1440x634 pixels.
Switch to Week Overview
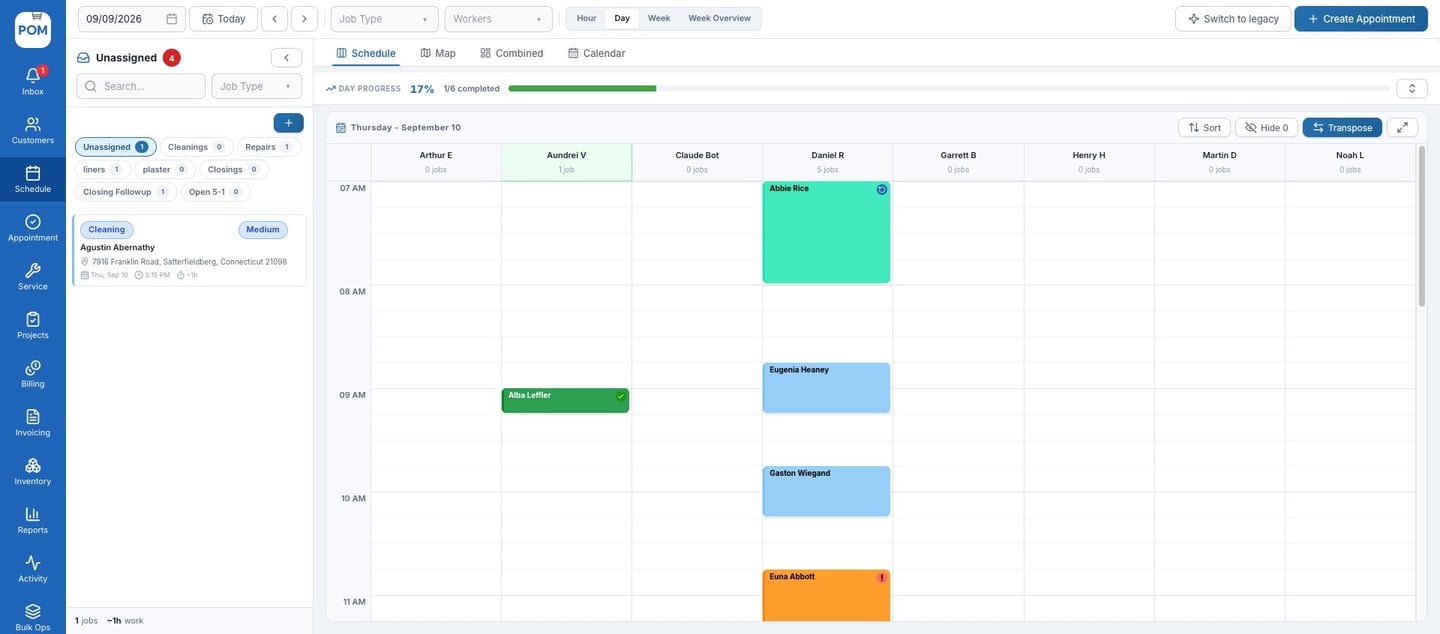point(719,18)
